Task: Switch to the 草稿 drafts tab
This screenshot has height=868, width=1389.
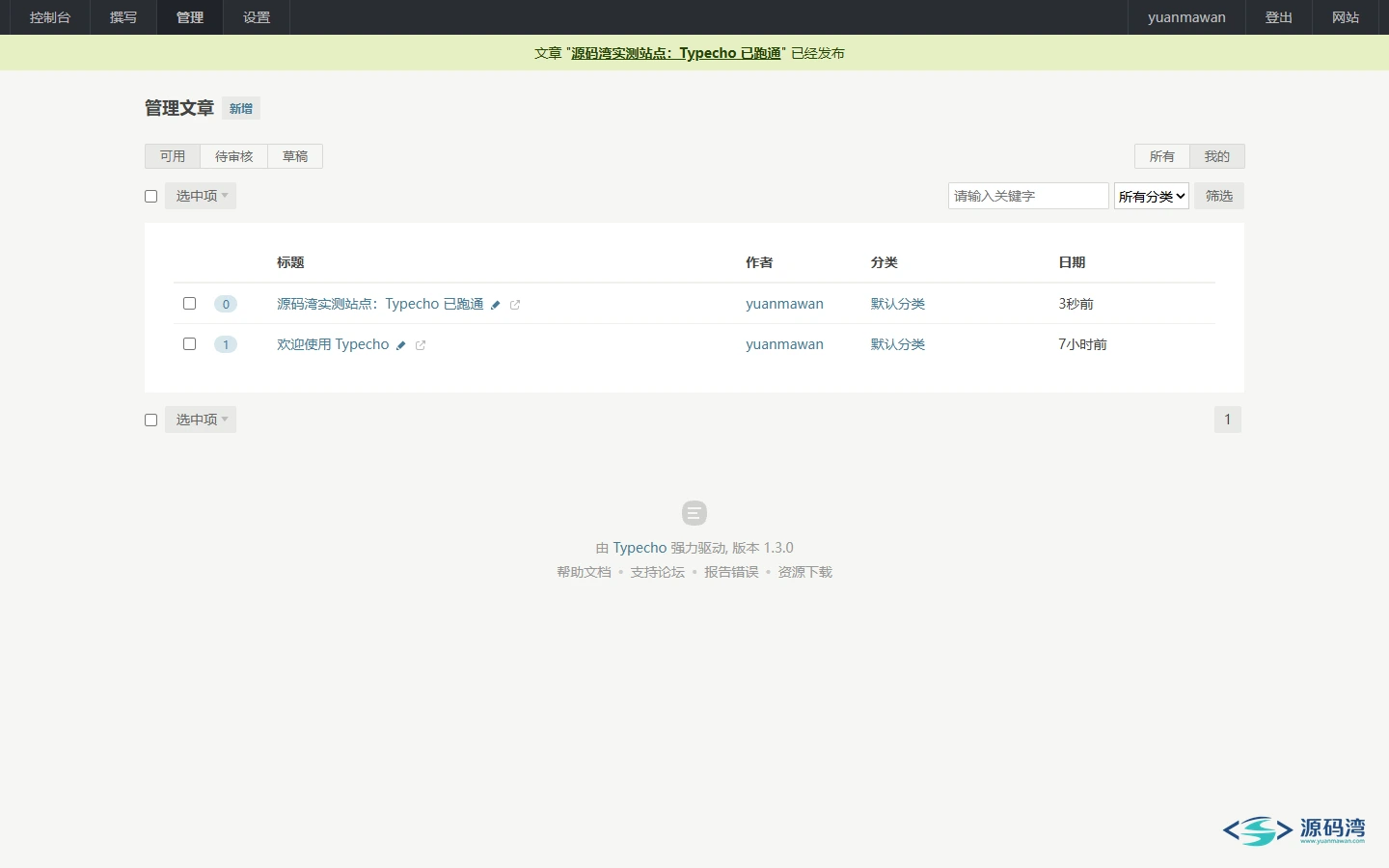Action: [295, 156]
